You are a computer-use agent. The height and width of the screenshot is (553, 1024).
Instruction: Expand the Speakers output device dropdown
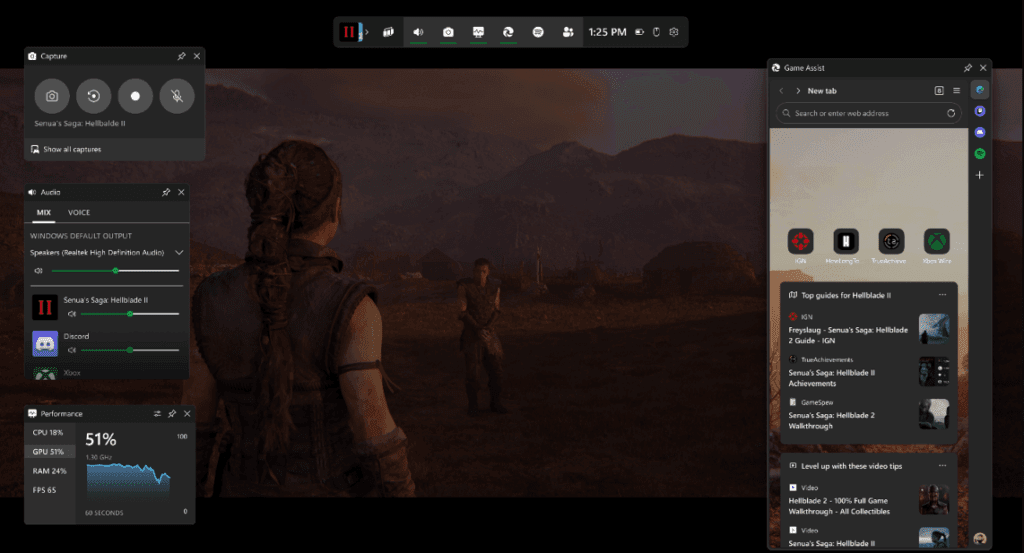pos(179,253)
